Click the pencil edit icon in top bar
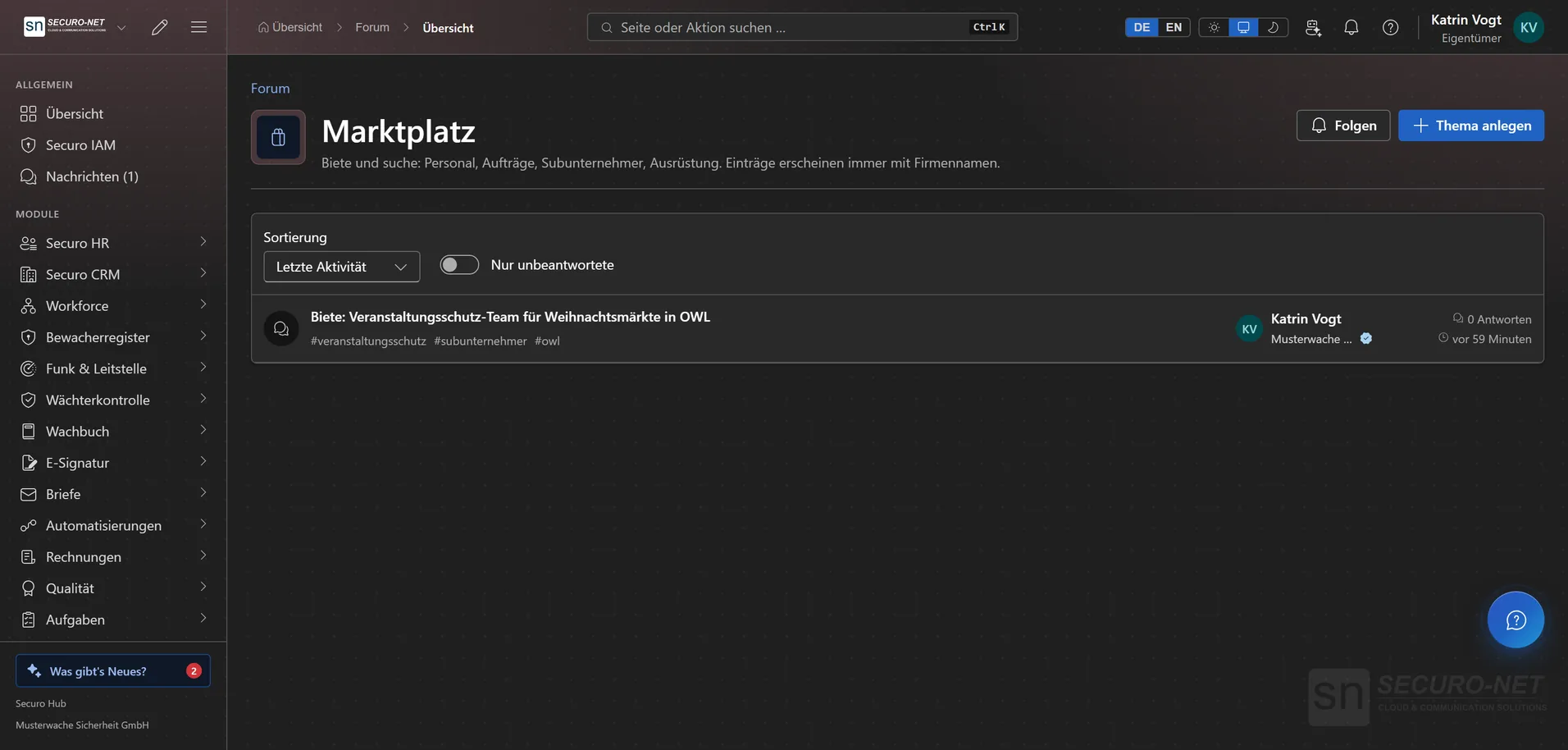The width and height of the screenshot is (1568, 750). 160,27
